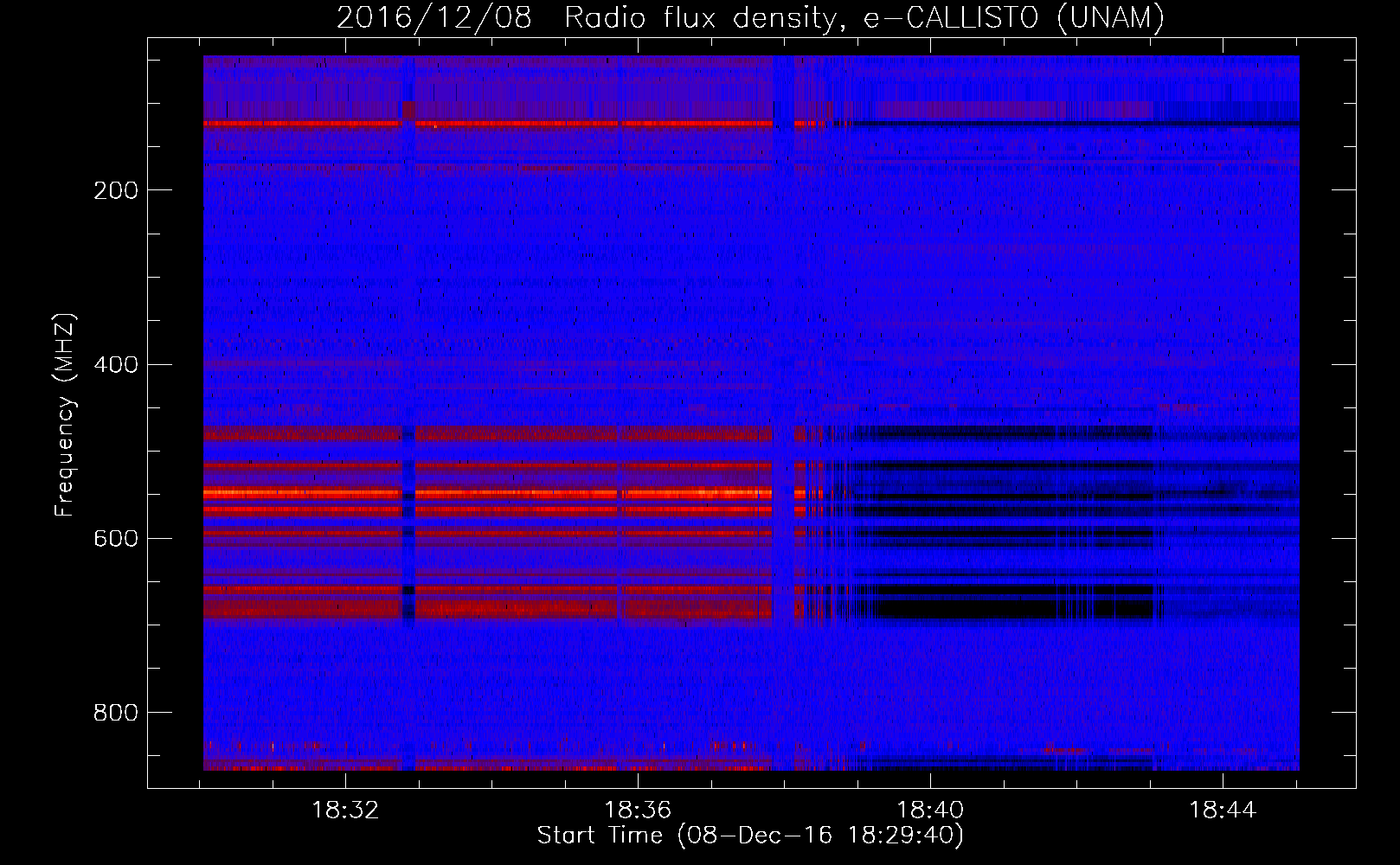Click the plot title '2016/12/08 Radio flux density, e-CALLISTO (UNAM)'
The height and width of the screenshot is (865, 1400).
coord(750,18)
